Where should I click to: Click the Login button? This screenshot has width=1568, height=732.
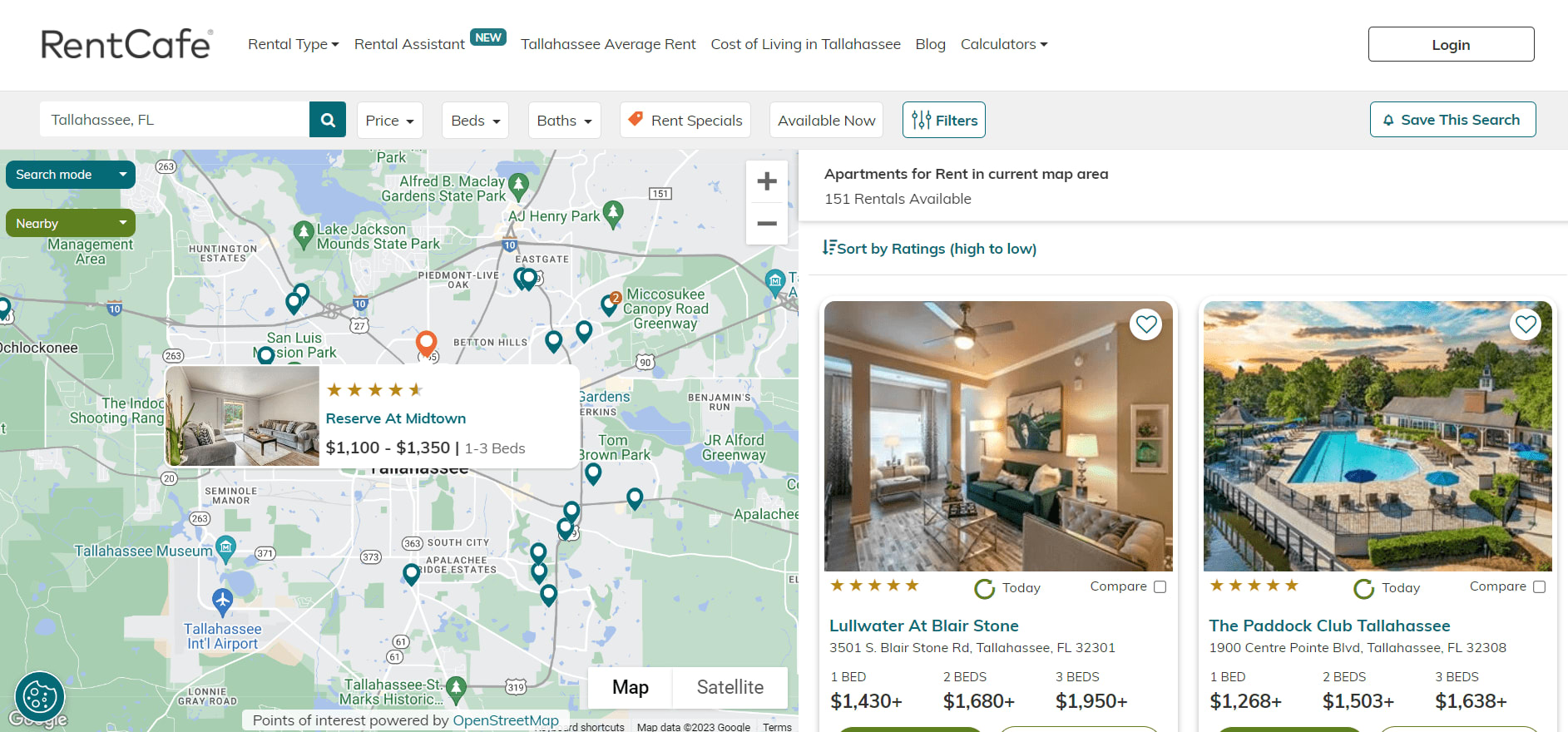point(1451,44)
